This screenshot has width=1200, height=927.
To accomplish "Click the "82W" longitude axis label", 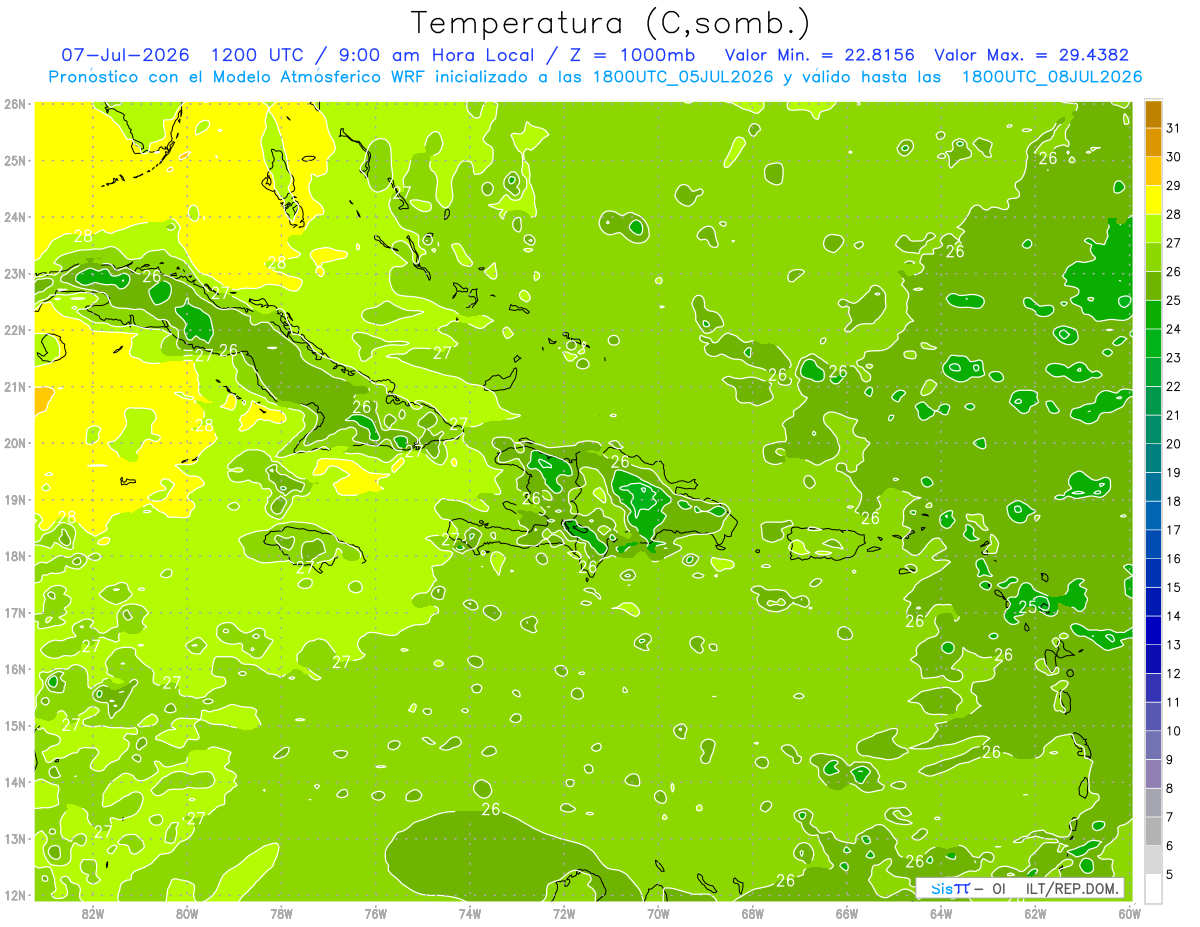I will coord(92,913).
